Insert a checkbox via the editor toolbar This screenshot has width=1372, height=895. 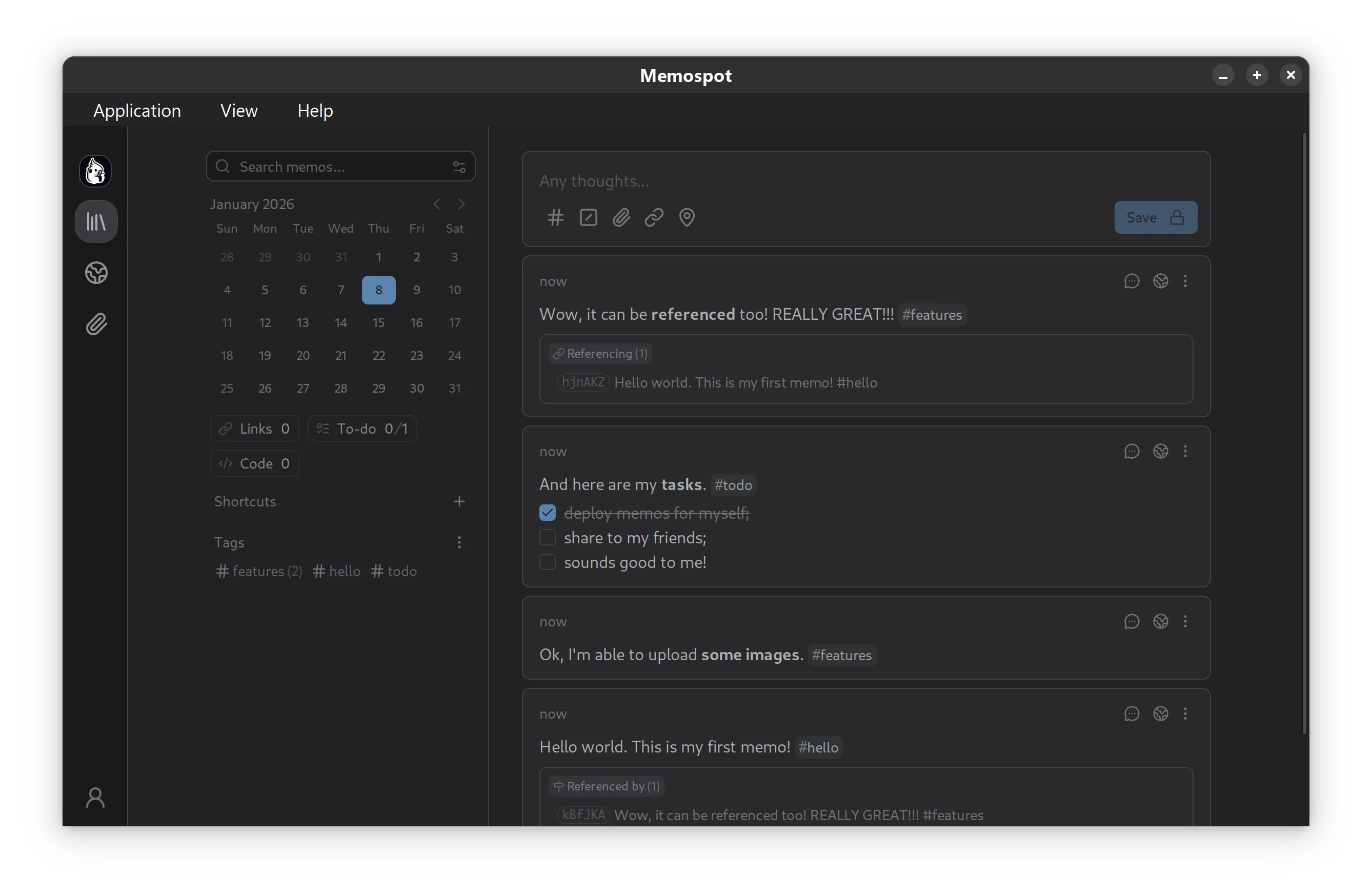click(588, 217)
